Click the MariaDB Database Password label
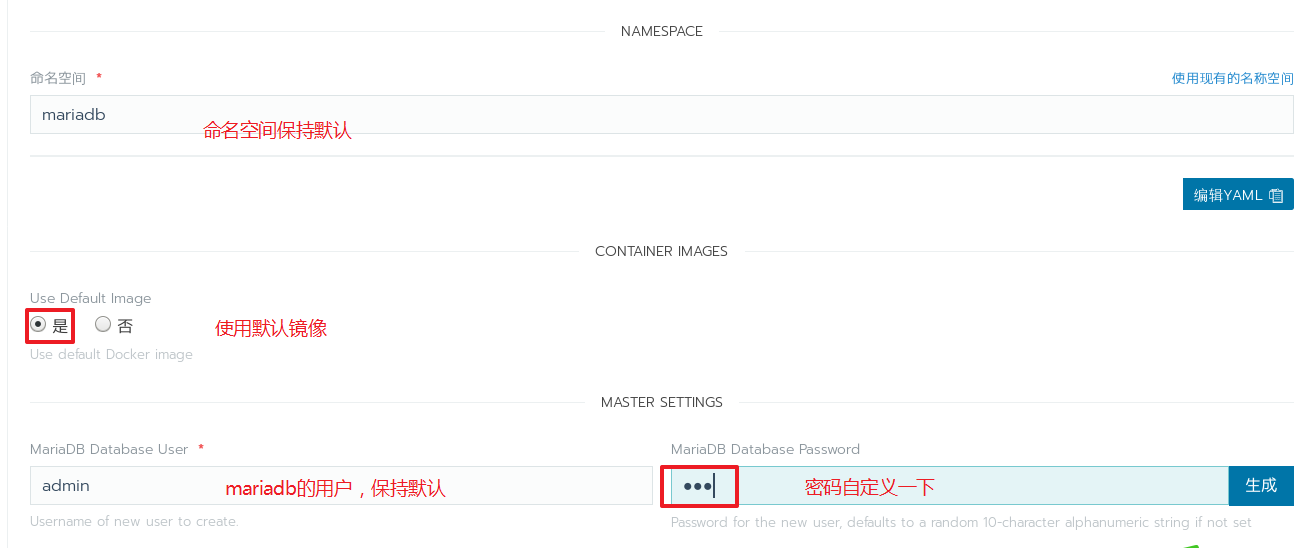This screenshot has height=548, width=1312. click(x=765, y=449)
